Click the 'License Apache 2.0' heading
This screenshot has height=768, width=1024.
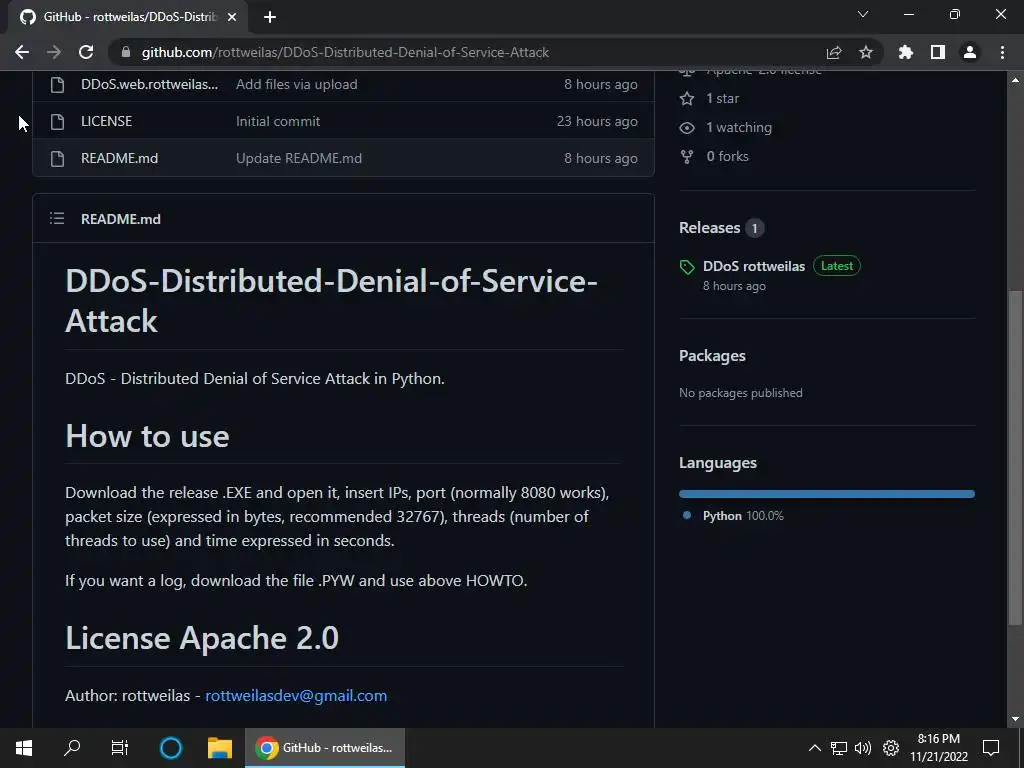202,638
